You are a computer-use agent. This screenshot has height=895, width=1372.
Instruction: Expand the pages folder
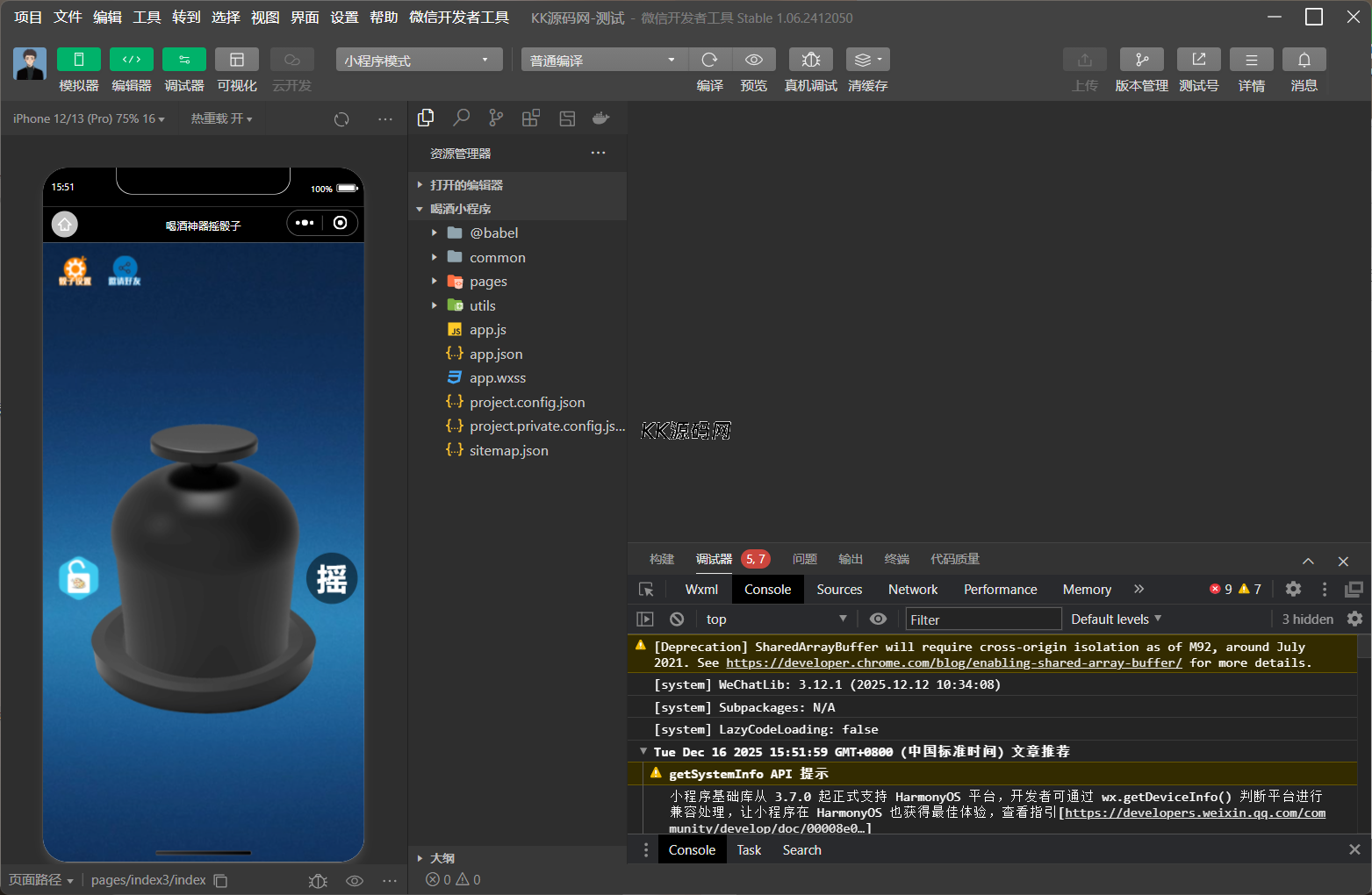click(x=488, y=282)
